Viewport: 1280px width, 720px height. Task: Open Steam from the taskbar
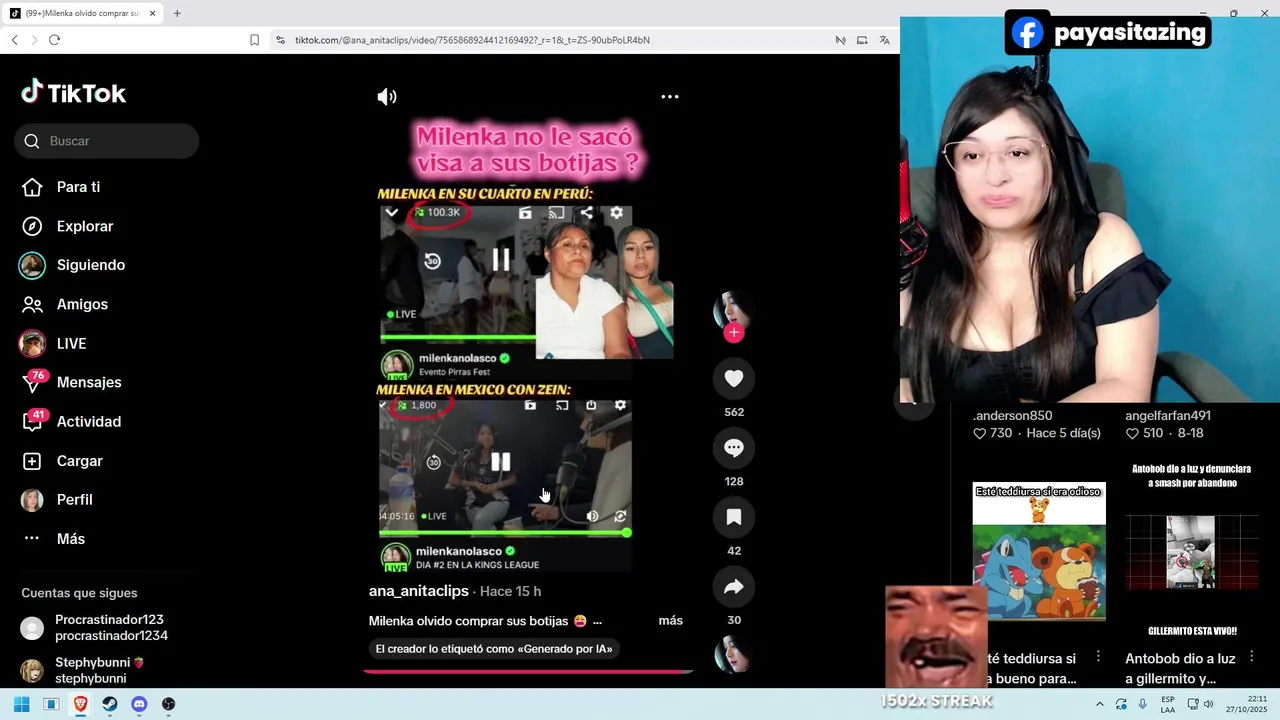point(110,704)
